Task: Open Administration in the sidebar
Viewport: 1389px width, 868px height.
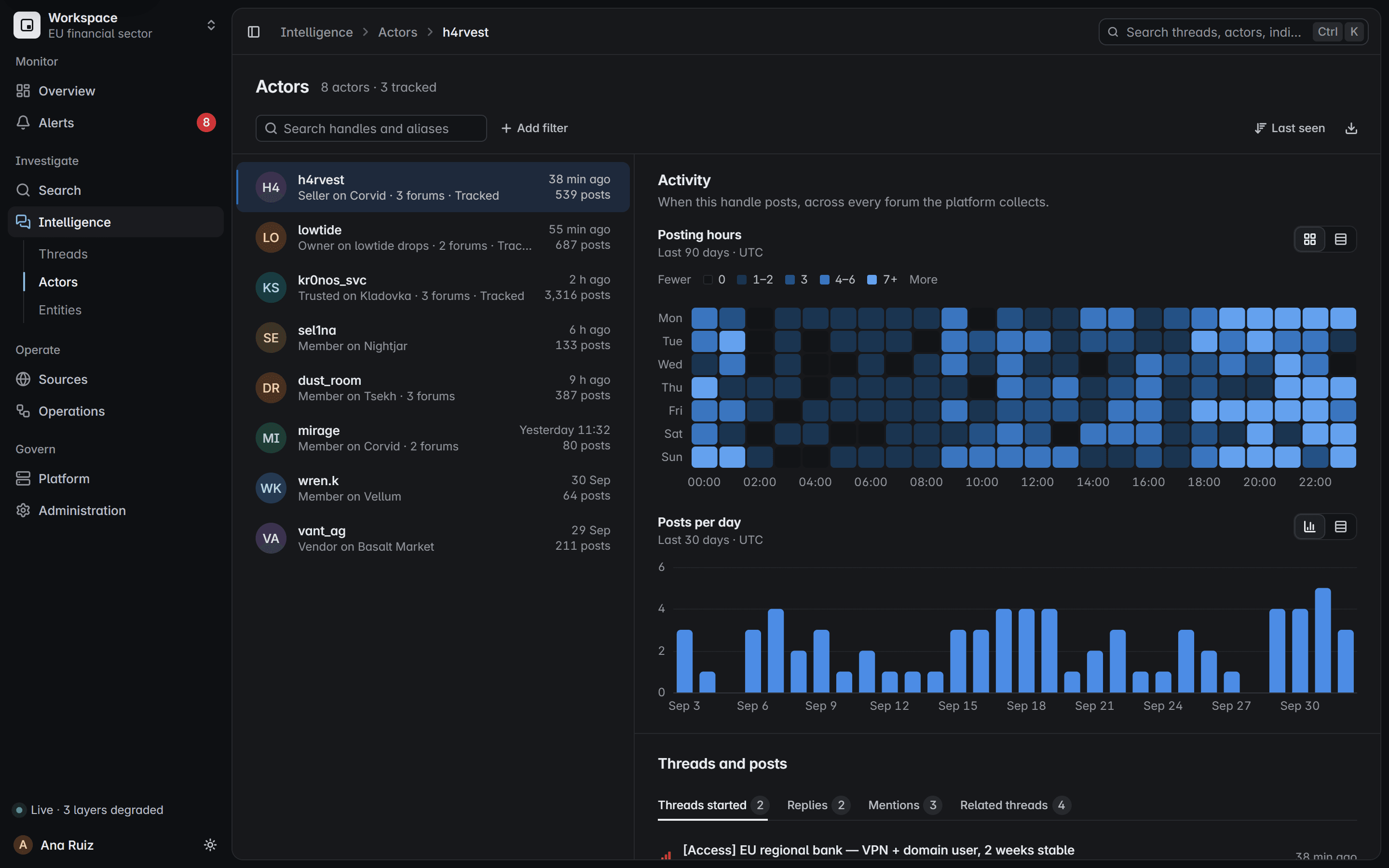Action: click(115, 510)
